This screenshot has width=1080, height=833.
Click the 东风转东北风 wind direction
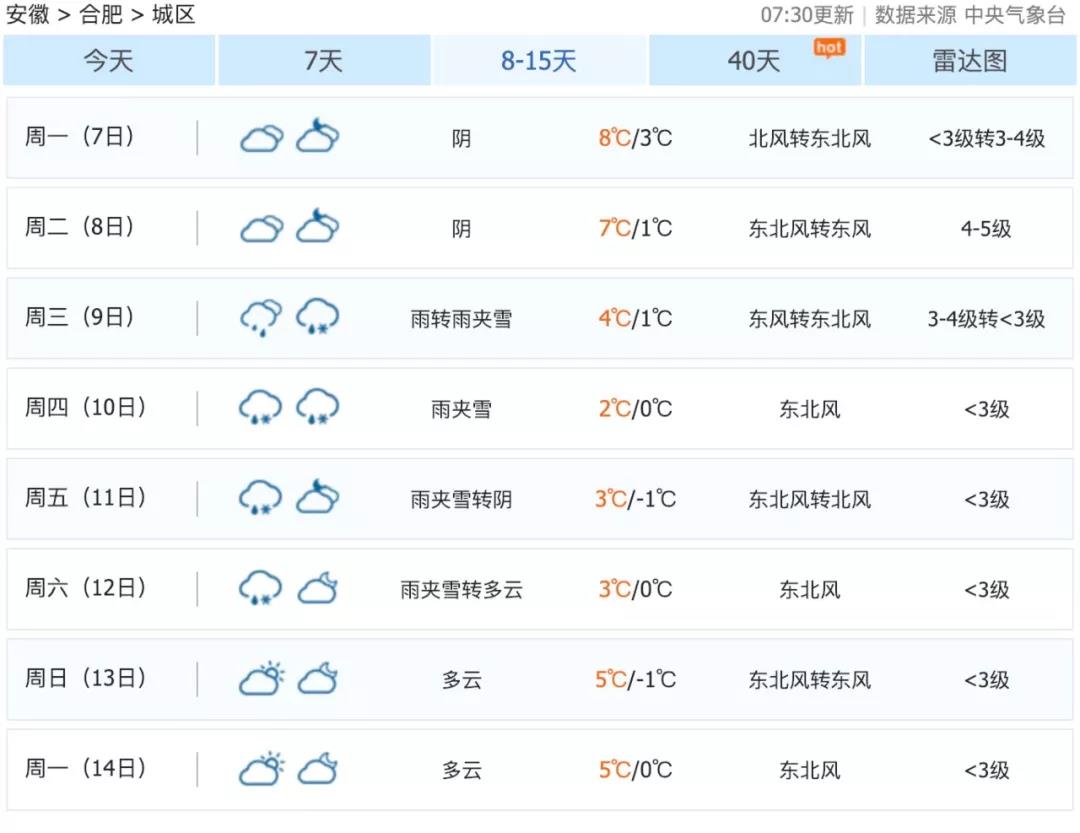810,319
